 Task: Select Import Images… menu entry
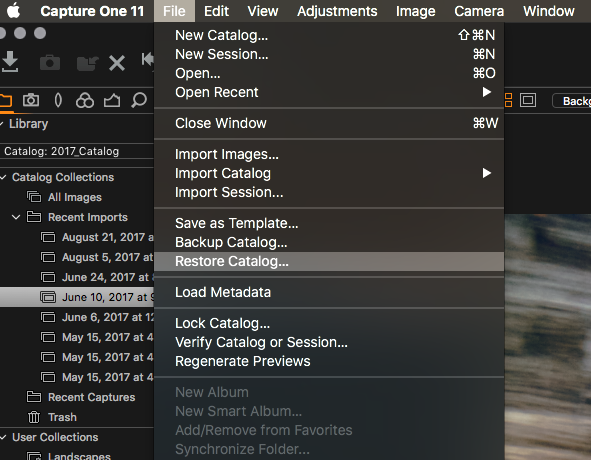(329, 154)
